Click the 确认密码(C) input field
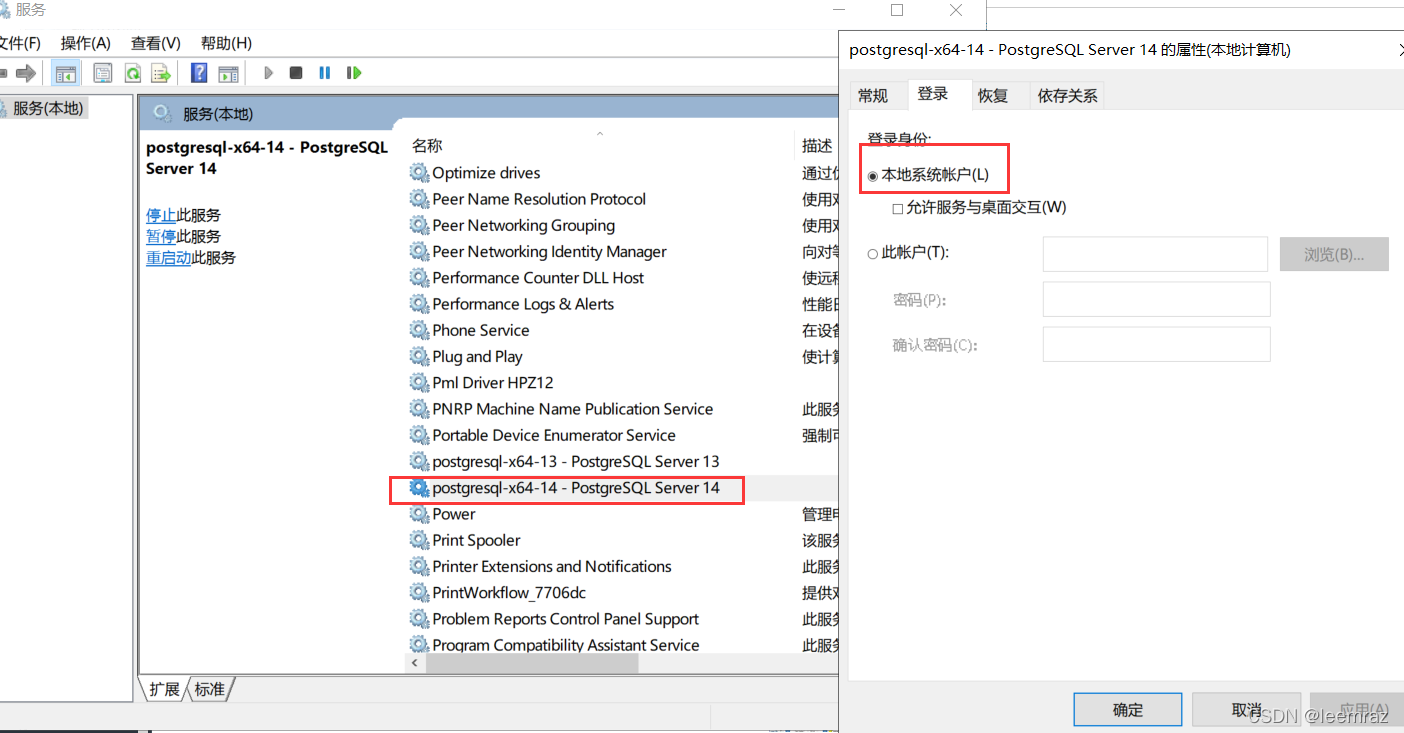 (1156, 344)
